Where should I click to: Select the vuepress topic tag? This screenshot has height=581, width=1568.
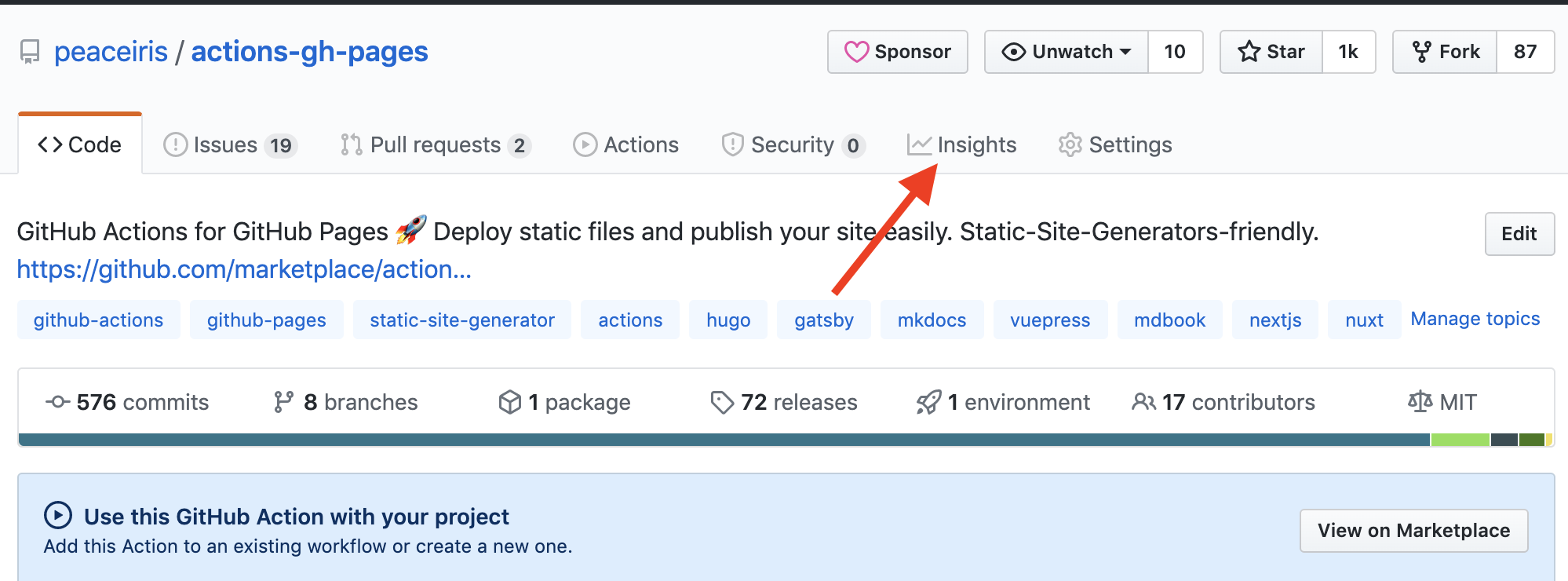(1051, 320)
